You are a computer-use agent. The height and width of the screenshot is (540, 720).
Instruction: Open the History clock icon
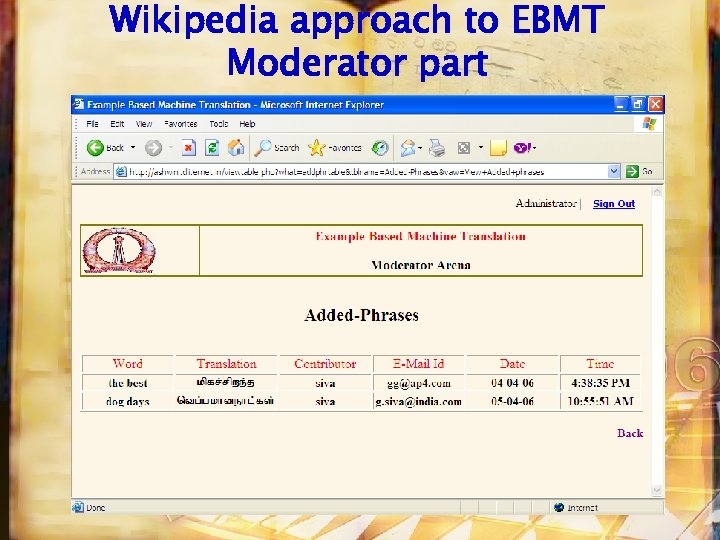pyautogui.click(x=380, y=148)
